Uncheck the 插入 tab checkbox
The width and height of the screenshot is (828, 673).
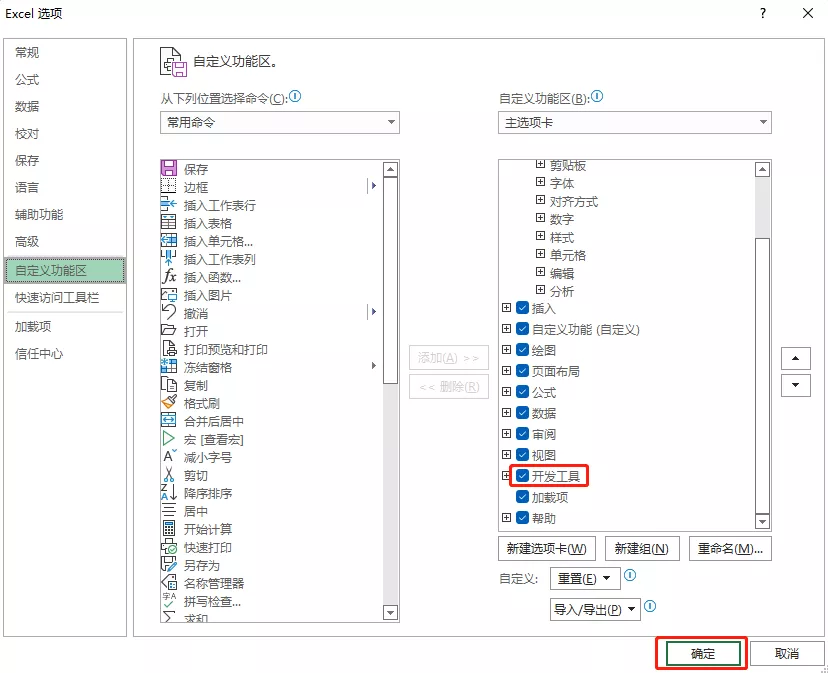coord(522,307)
